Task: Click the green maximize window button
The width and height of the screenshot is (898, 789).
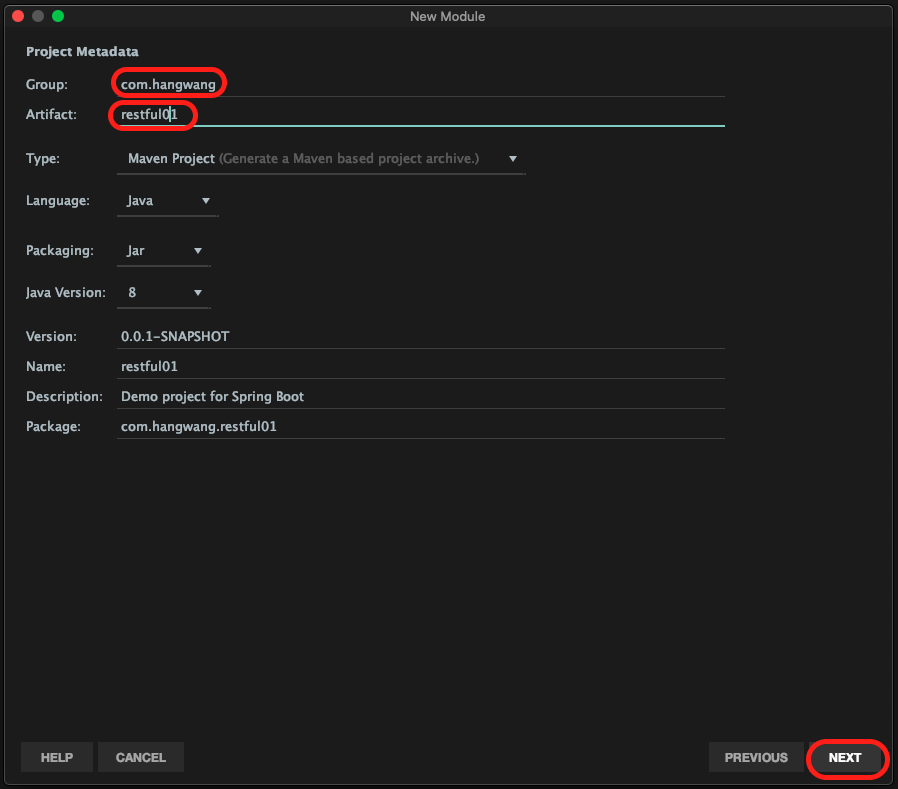Action: [x=58, y=16]
